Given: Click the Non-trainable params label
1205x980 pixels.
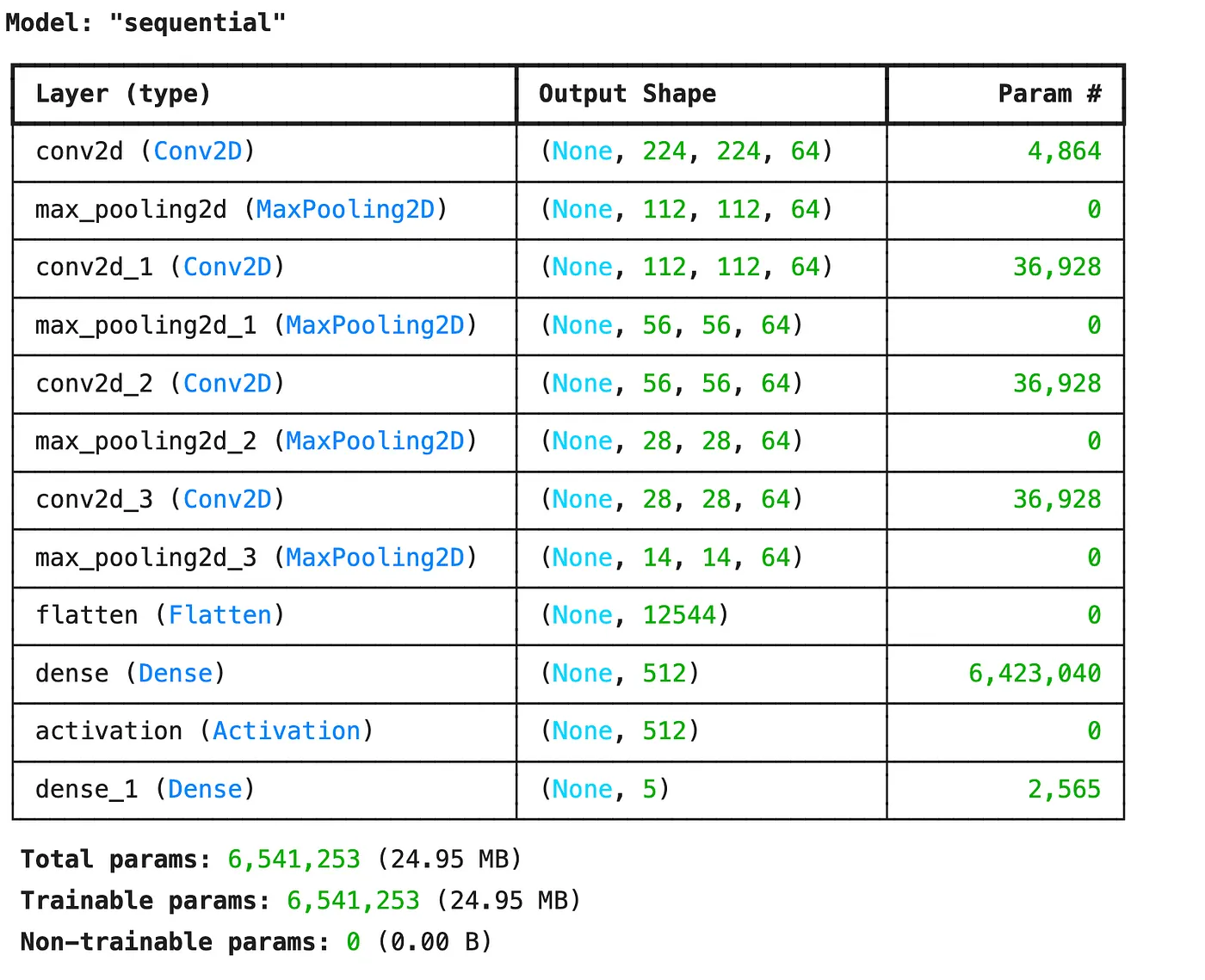Looking at the screenshot, I should click(174, 942).
